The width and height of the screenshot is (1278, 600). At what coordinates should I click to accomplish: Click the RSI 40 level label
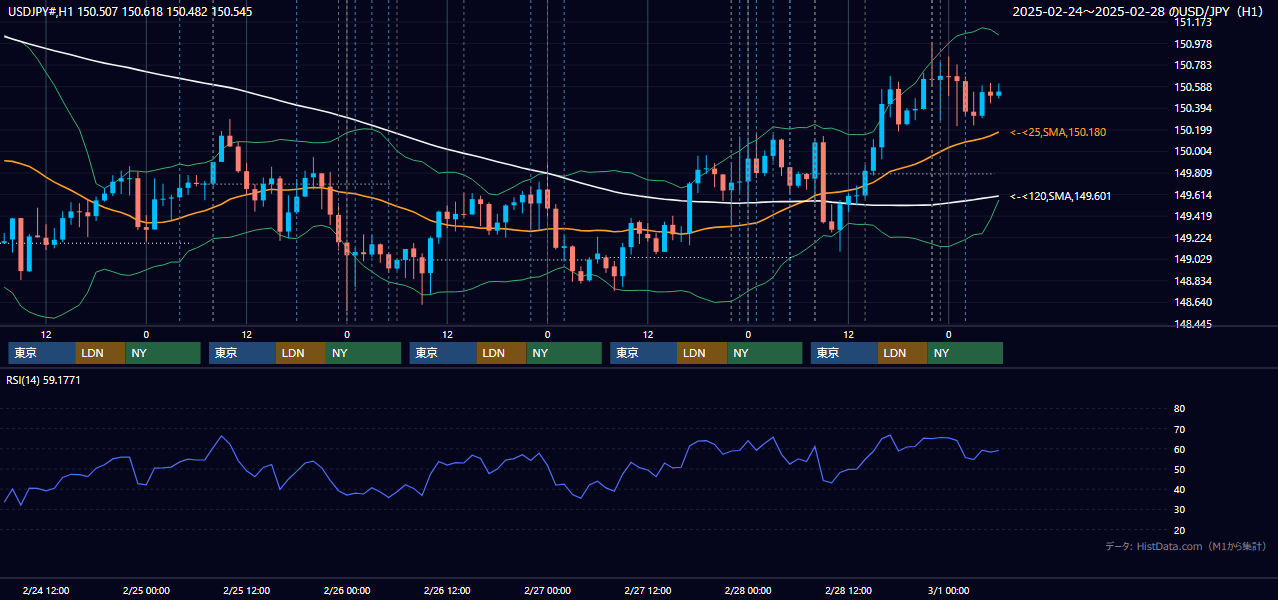1179,489
